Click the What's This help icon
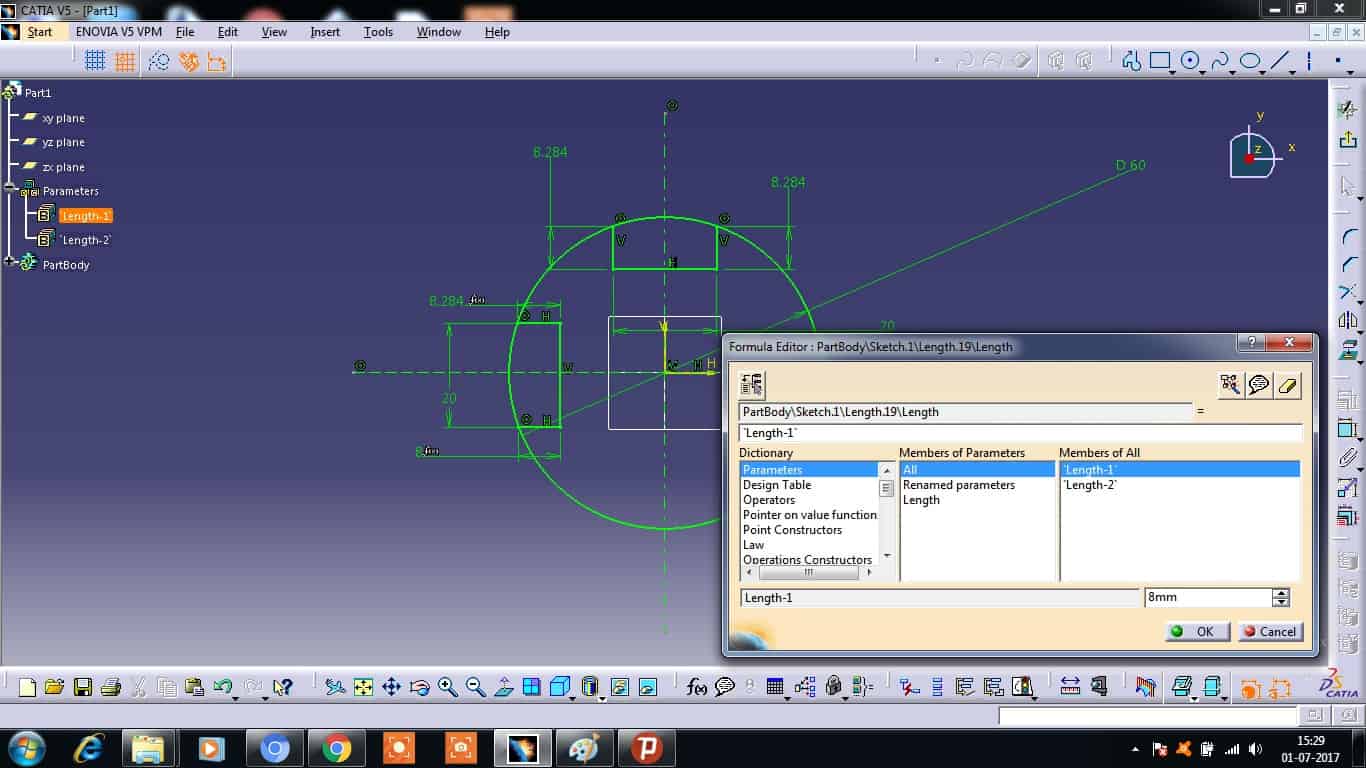 pos(283,687)
